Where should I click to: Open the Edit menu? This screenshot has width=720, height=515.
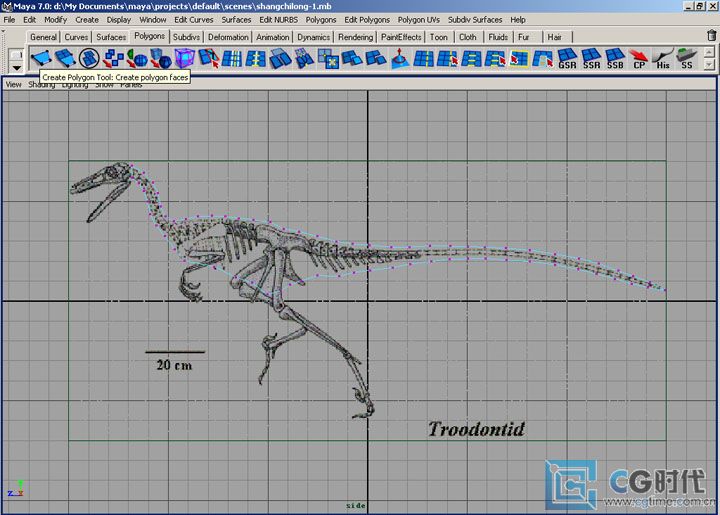pos(29,20)
